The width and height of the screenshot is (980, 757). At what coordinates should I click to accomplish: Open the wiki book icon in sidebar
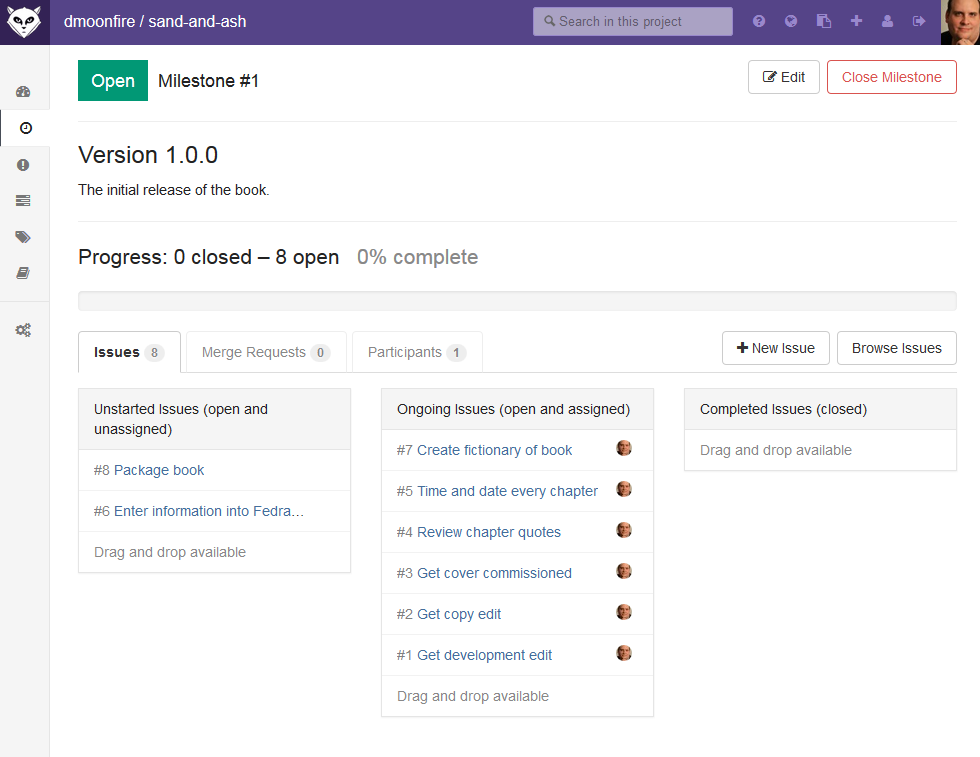tap(23, 273)
